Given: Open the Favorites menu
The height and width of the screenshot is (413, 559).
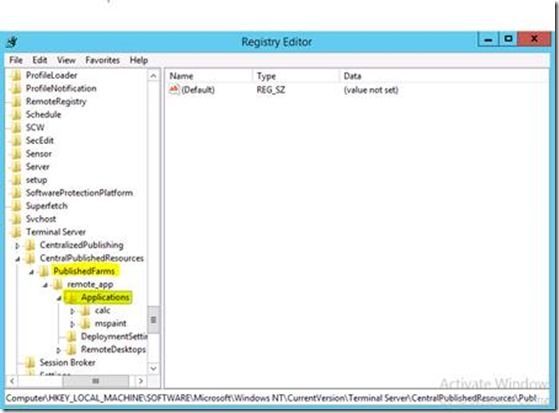Looking at the screenshot, I should click(x=102, y=60).
